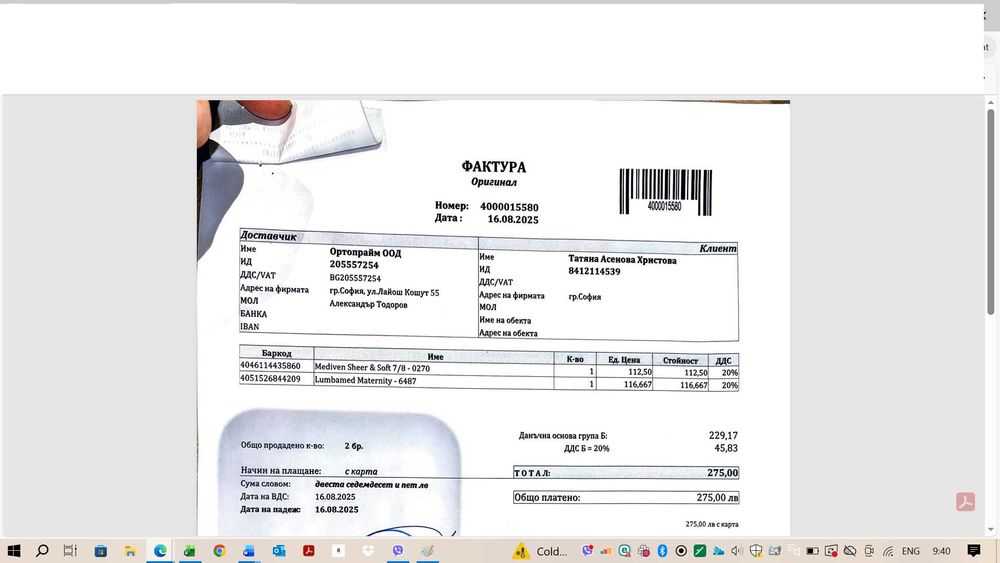The height and width of the screenshot is (563, 1000).
Task: Open Viber tray icon with red dot
Action: click(x=587, y=551)
